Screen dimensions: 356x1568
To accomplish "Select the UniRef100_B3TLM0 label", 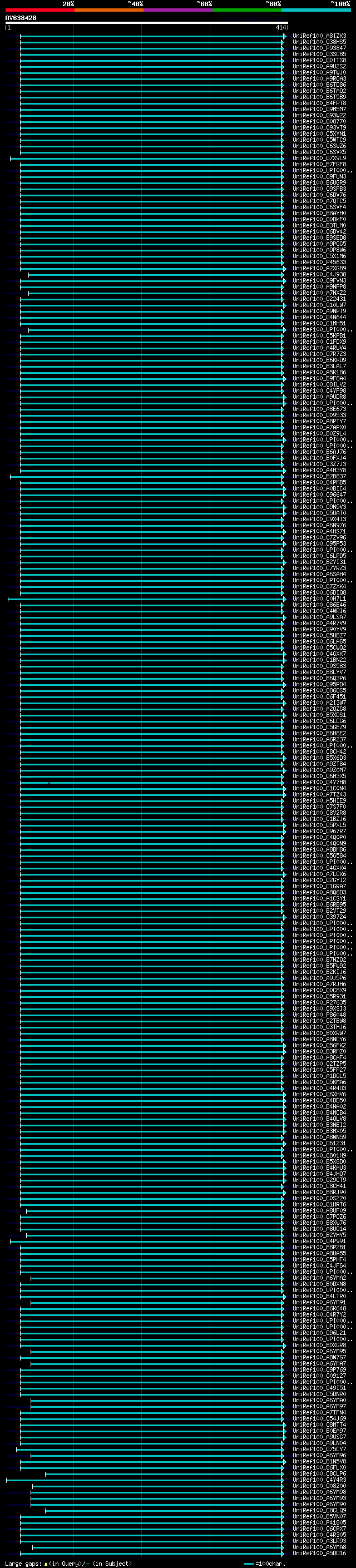I will (319, 225).
